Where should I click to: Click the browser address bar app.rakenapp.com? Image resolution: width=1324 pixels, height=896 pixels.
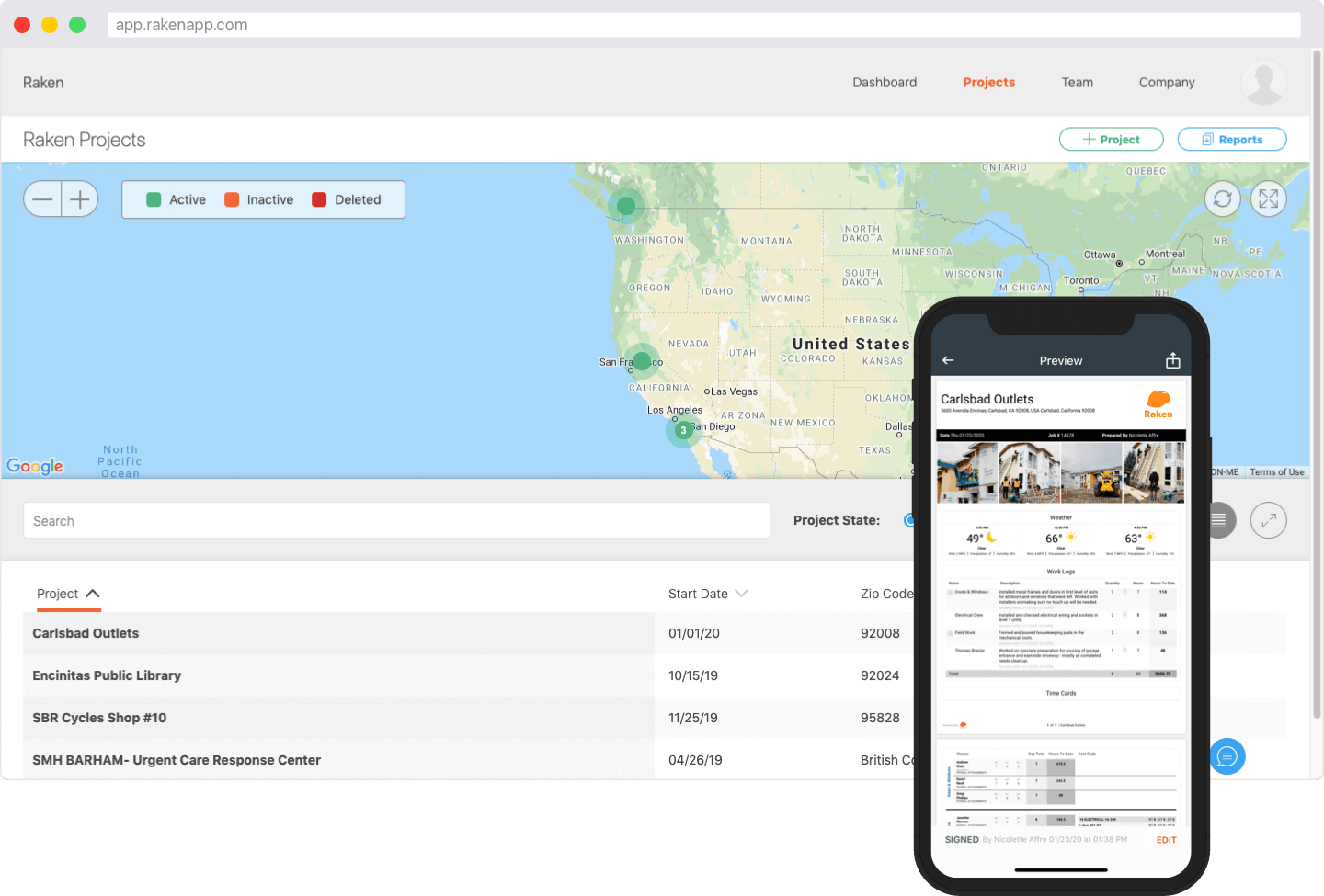click(704, 25)
